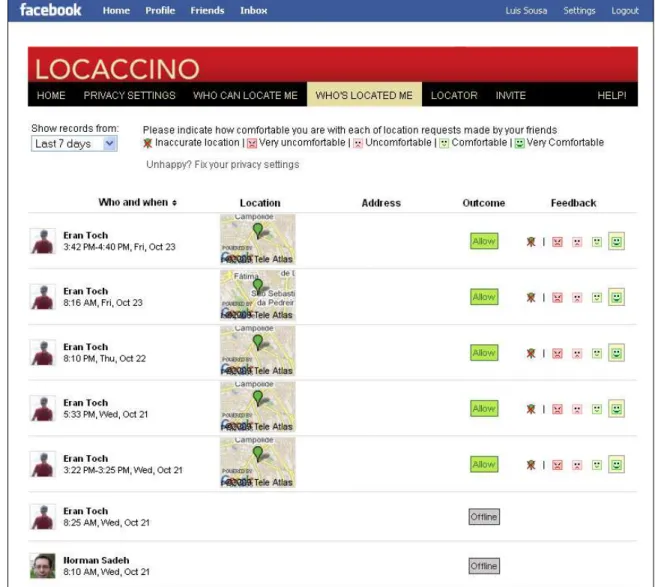
Task: Click the facebook logo
Action: tap(50, 10)
